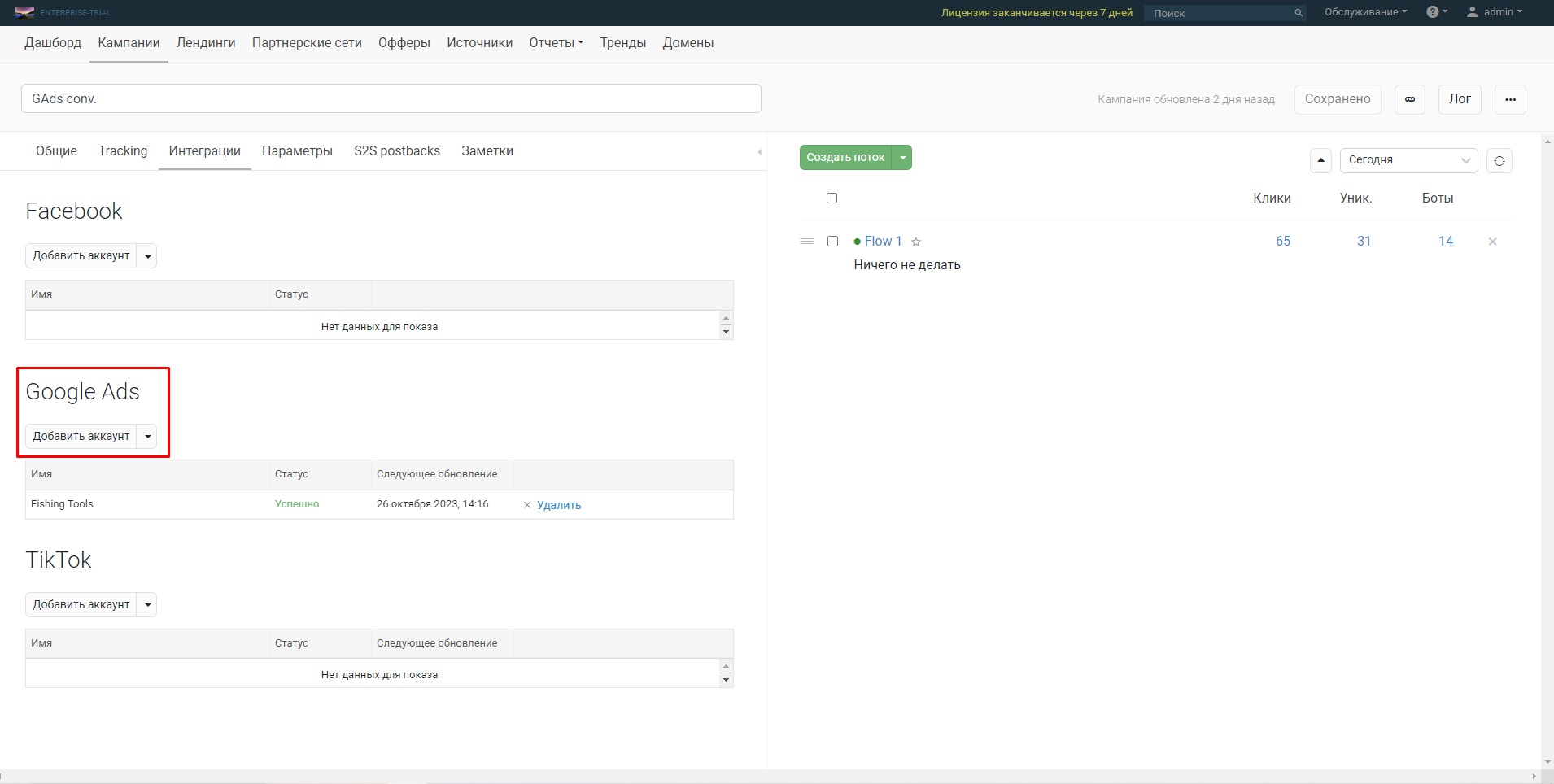Click TikTok table scroll up arrow
The height and width of the screenshot is (784, 1554).
727,666
